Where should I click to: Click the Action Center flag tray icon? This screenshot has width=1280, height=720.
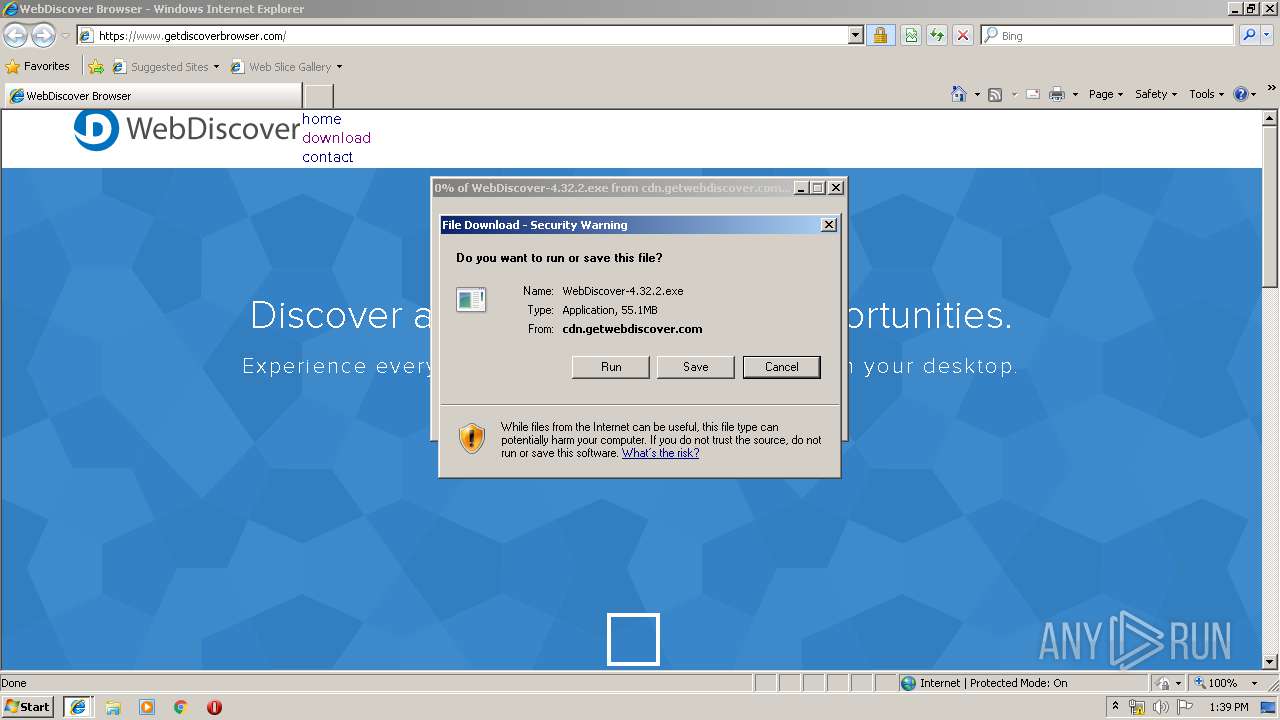point(1185,707)
